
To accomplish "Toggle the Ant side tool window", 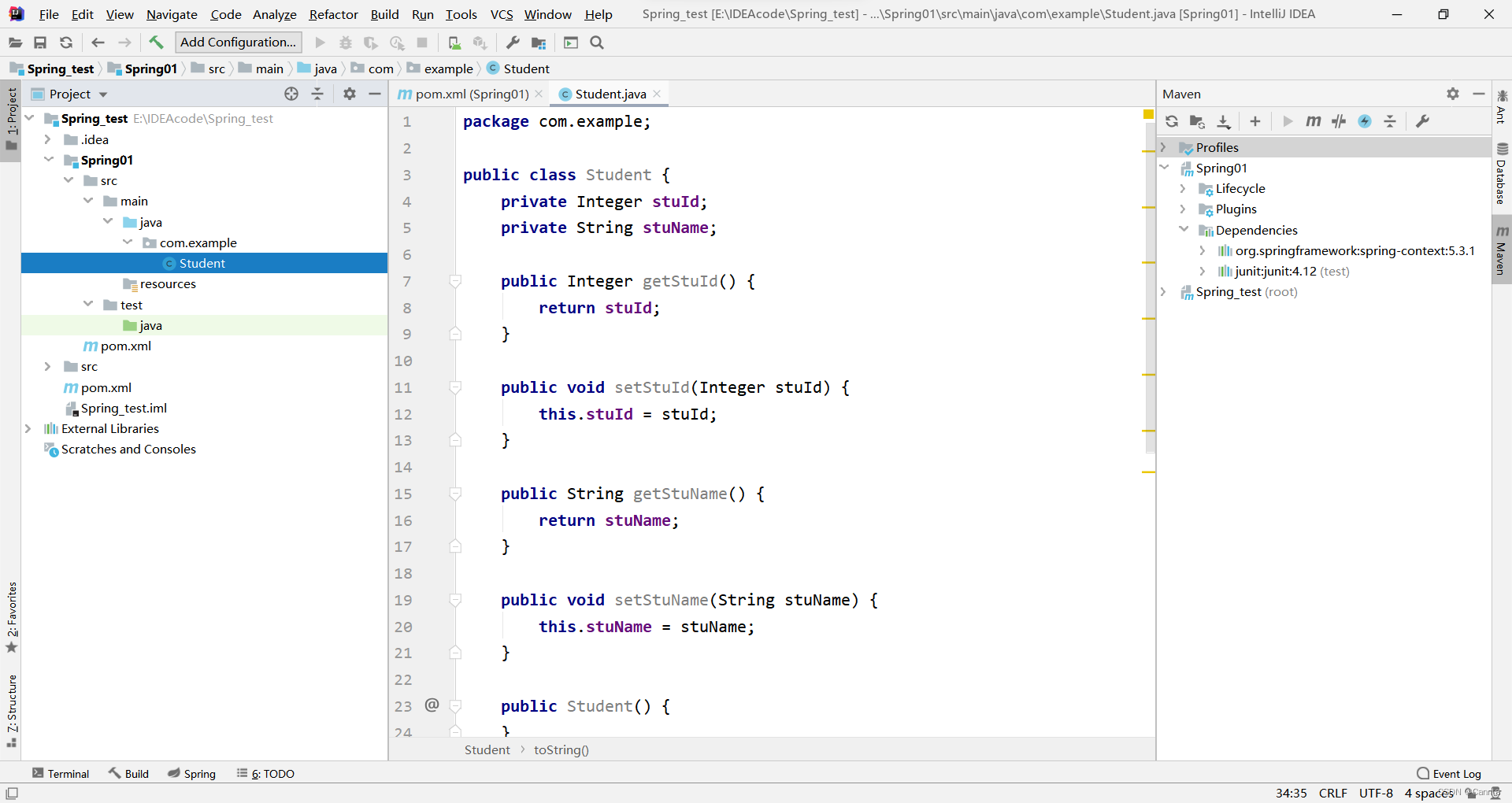I will click(1502, 106).
